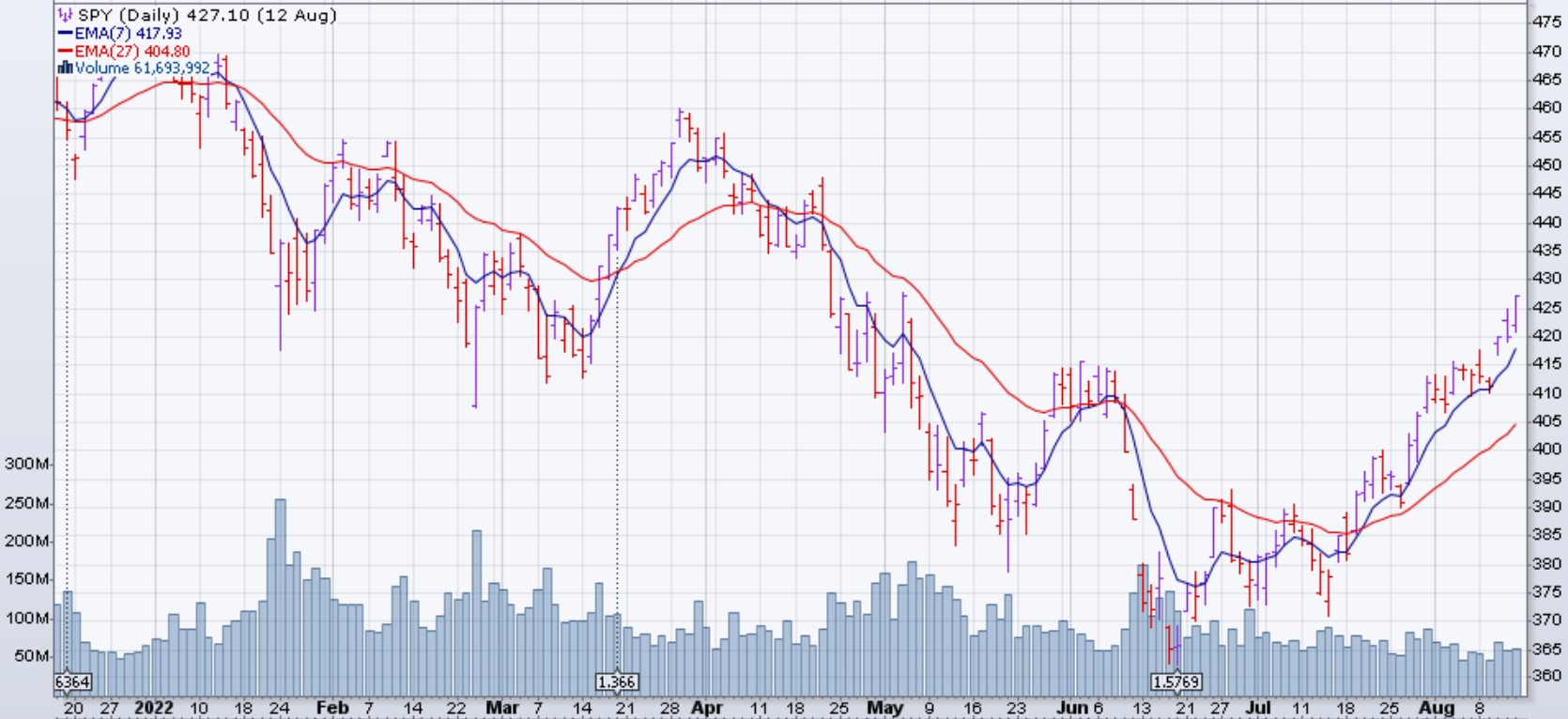Click the Aug label on the date axis
Image resolution: width=1568 pixels, height=719 pixels.
pyautogui.click(x=1437, y=708)
